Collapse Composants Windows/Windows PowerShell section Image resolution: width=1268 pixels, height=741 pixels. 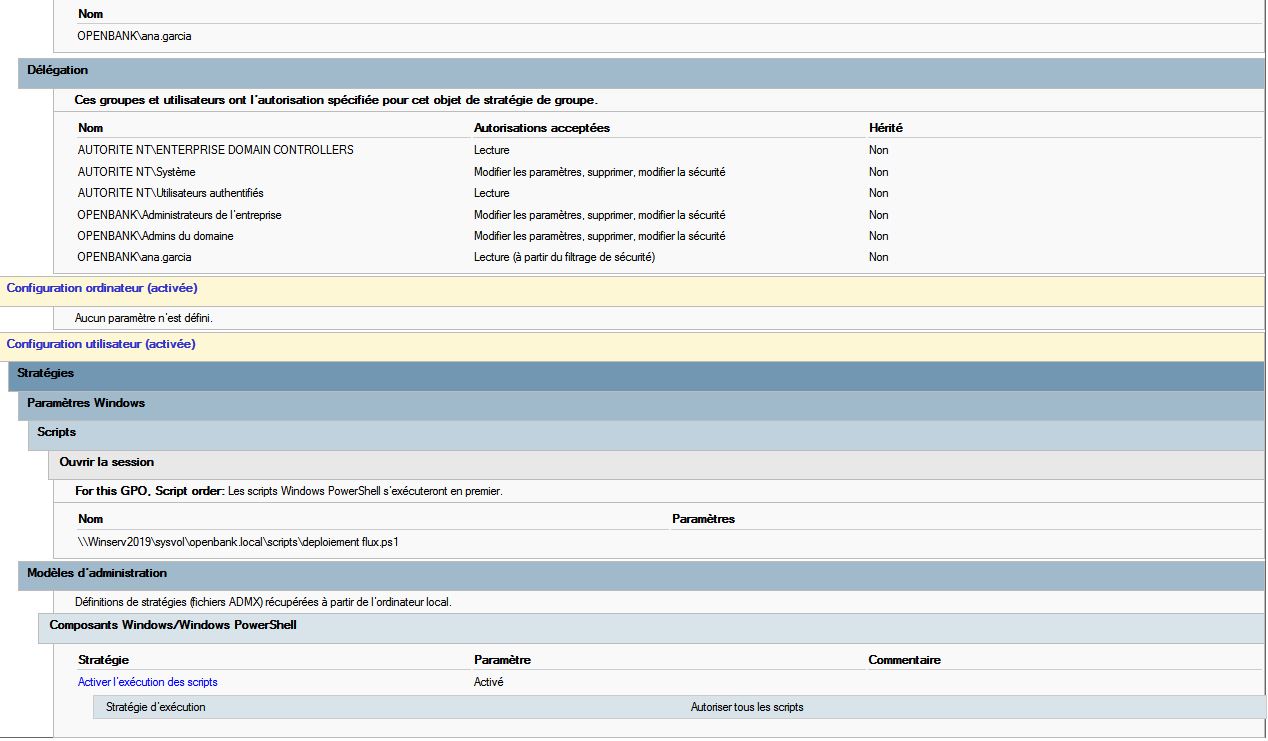(173, 626)
